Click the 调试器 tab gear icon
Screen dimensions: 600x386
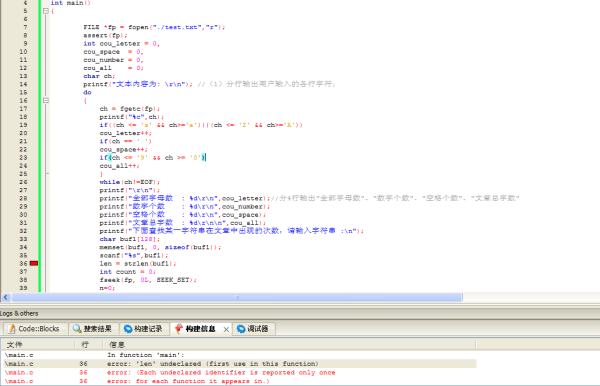tap(241, 329)
